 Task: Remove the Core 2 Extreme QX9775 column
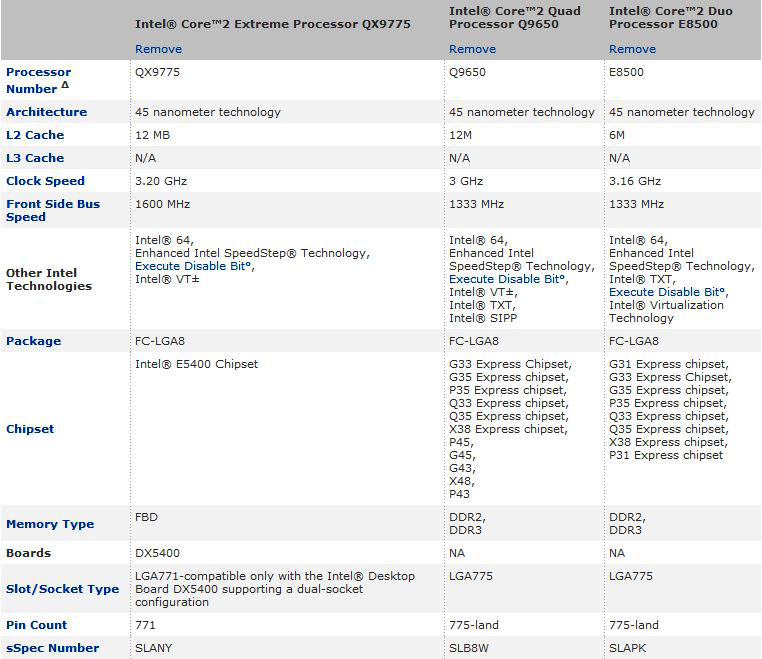[x=158, y=49]
